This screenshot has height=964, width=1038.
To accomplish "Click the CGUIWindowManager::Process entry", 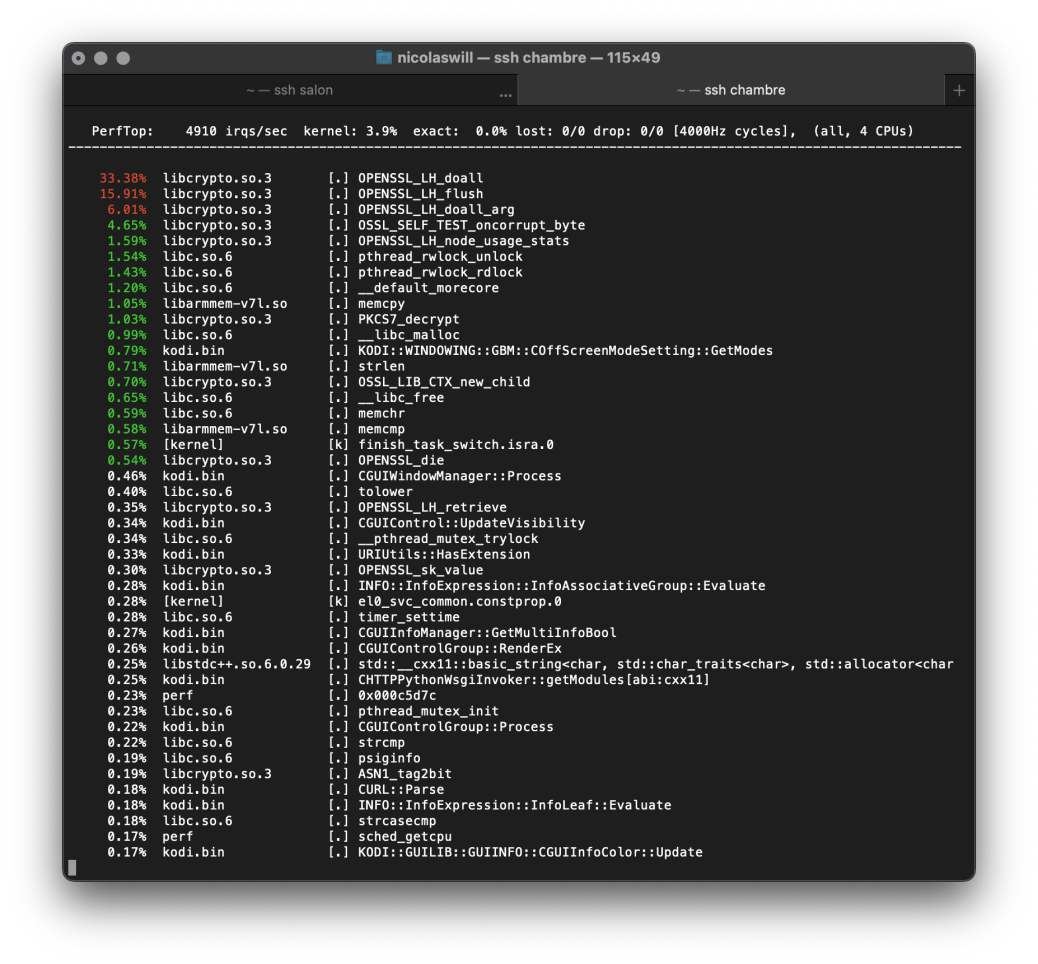I will tap(459, 476).
